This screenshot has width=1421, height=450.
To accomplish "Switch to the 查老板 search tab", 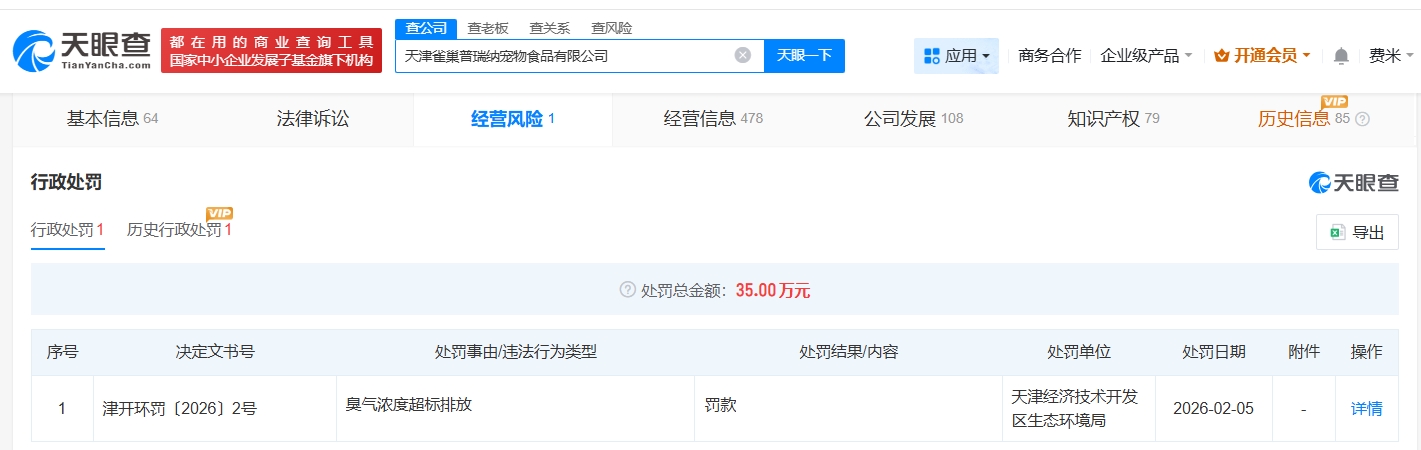I will (488, 28).
